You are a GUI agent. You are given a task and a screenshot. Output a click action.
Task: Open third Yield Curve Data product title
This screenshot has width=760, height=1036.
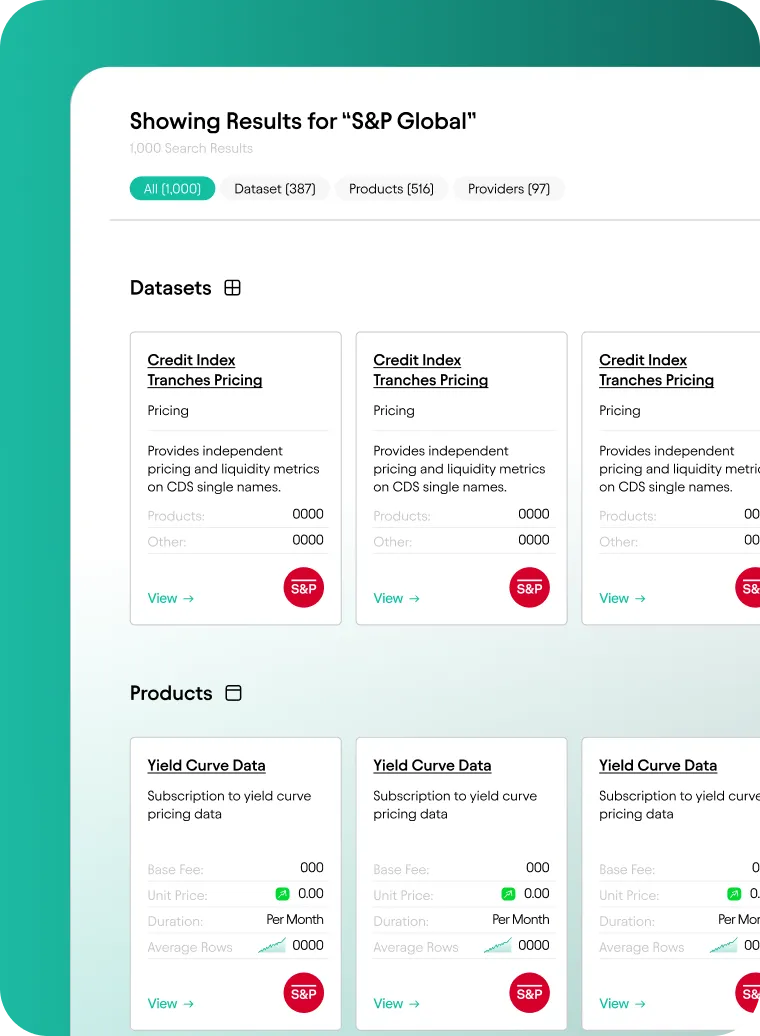658,765
